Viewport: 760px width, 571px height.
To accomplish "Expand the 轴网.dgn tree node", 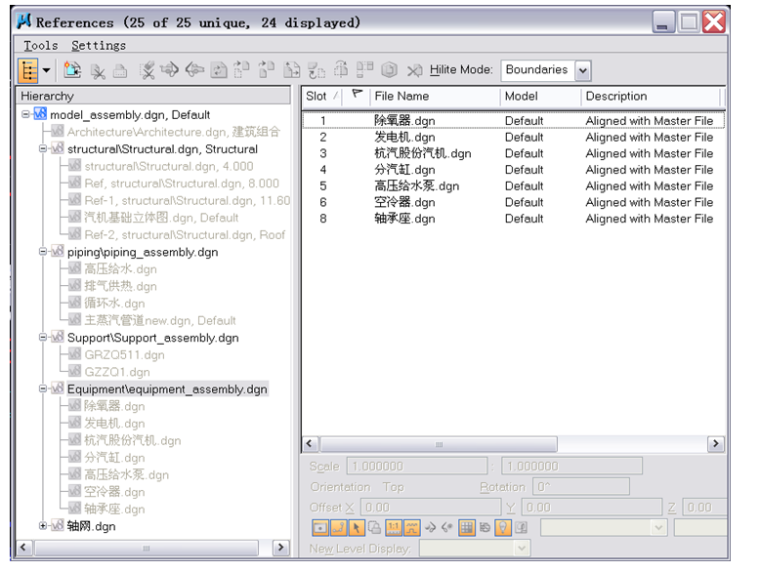I will coord(43,526).
